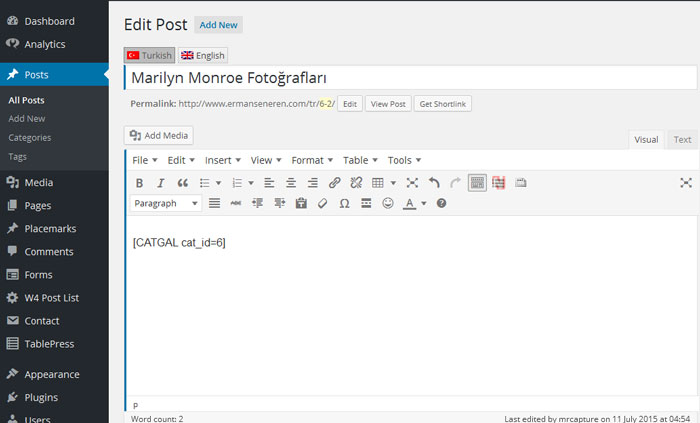Image resolution: width=700 pixels, height=423 pixels.
Task: Toggle strikethrough formatting
Action: 236,203
